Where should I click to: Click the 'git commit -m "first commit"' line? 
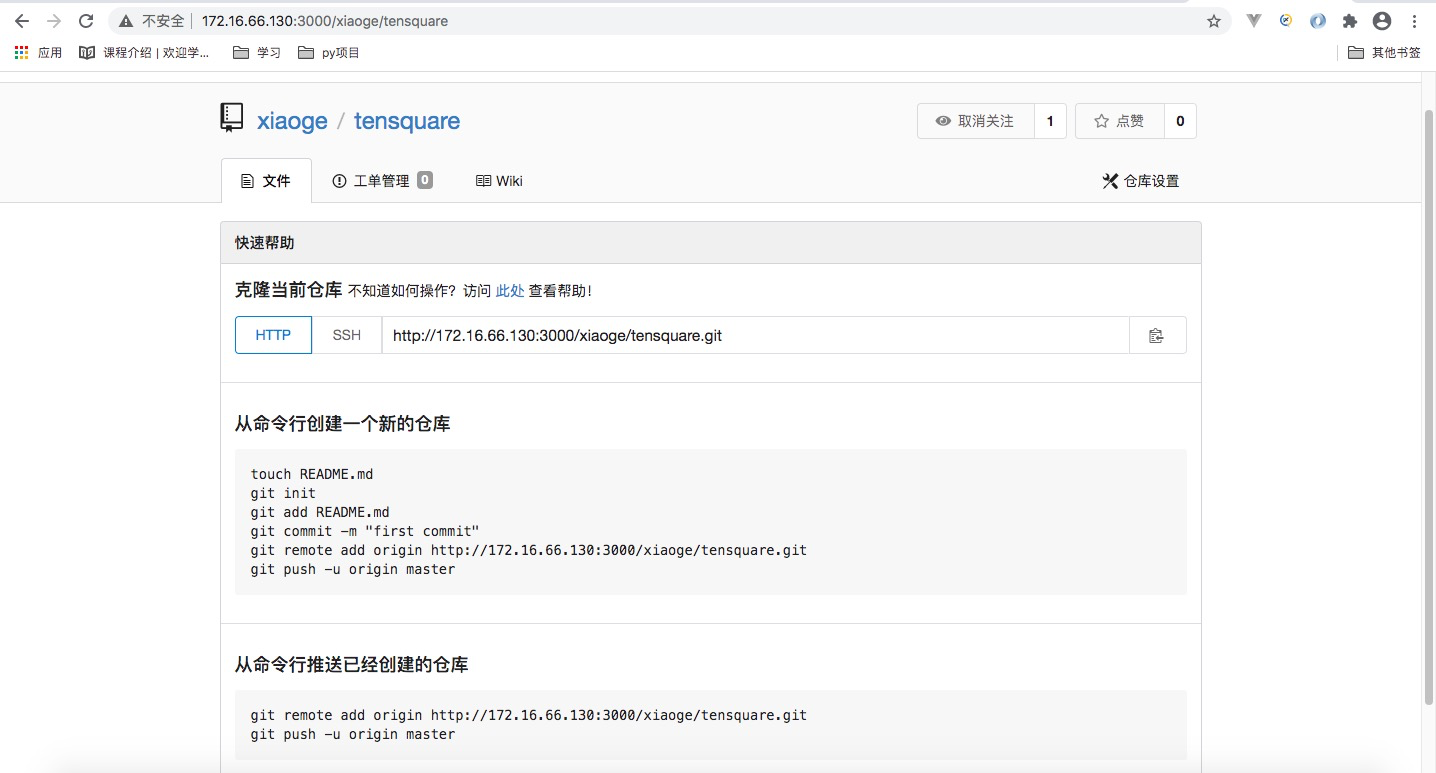(x=365, y=531)
